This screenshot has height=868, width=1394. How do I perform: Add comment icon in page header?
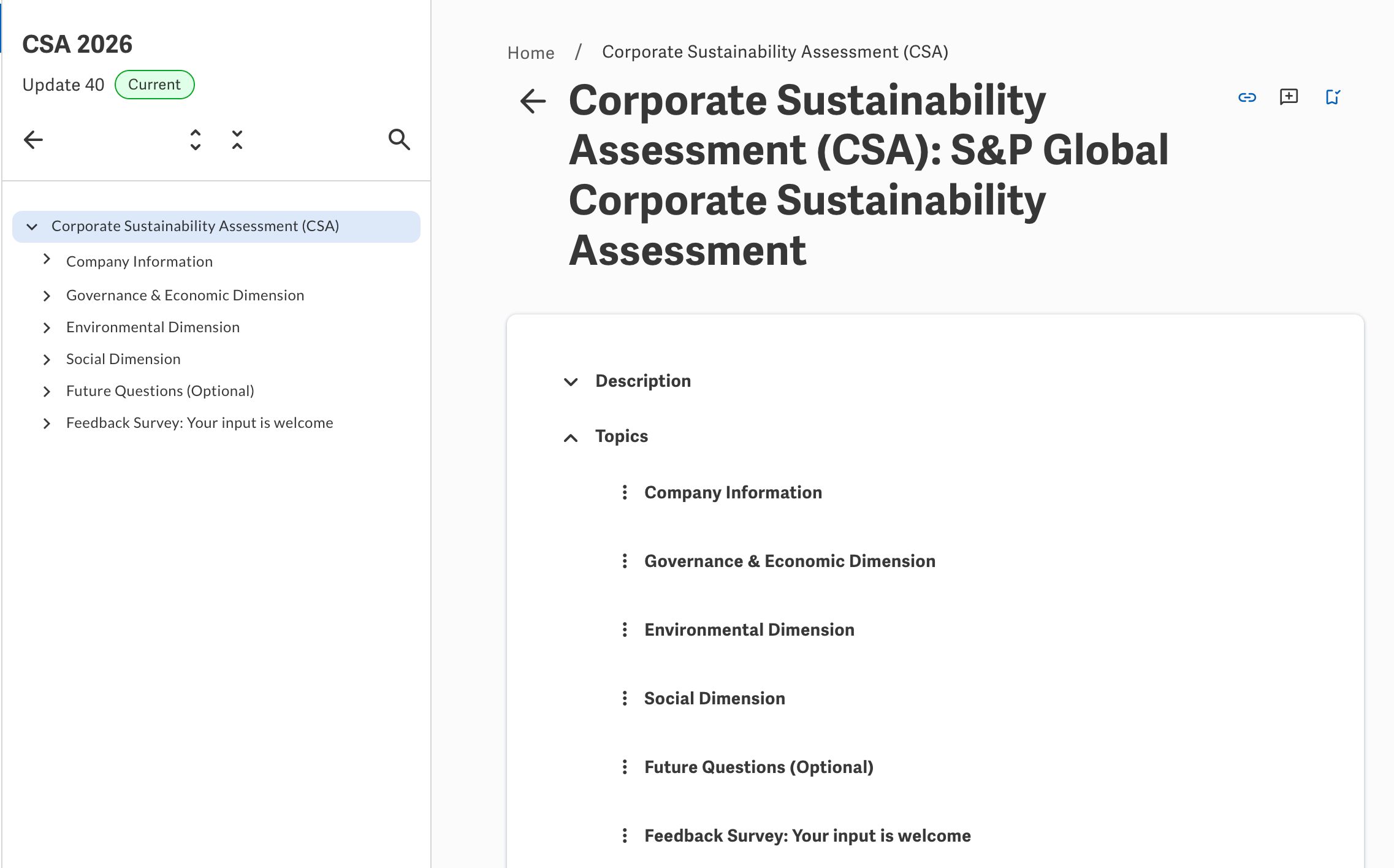pyautogui.click(x=1289, y=97)
